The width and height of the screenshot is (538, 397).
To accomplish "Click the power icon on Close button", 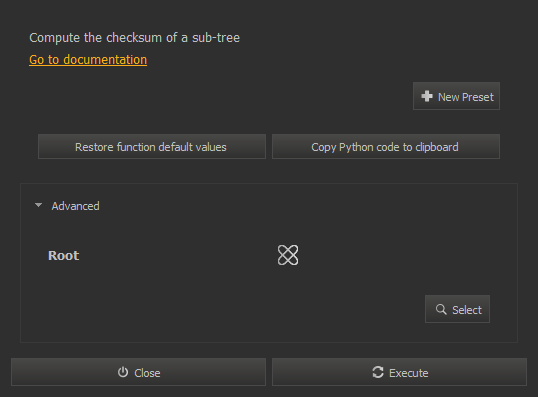I will 123,372.
